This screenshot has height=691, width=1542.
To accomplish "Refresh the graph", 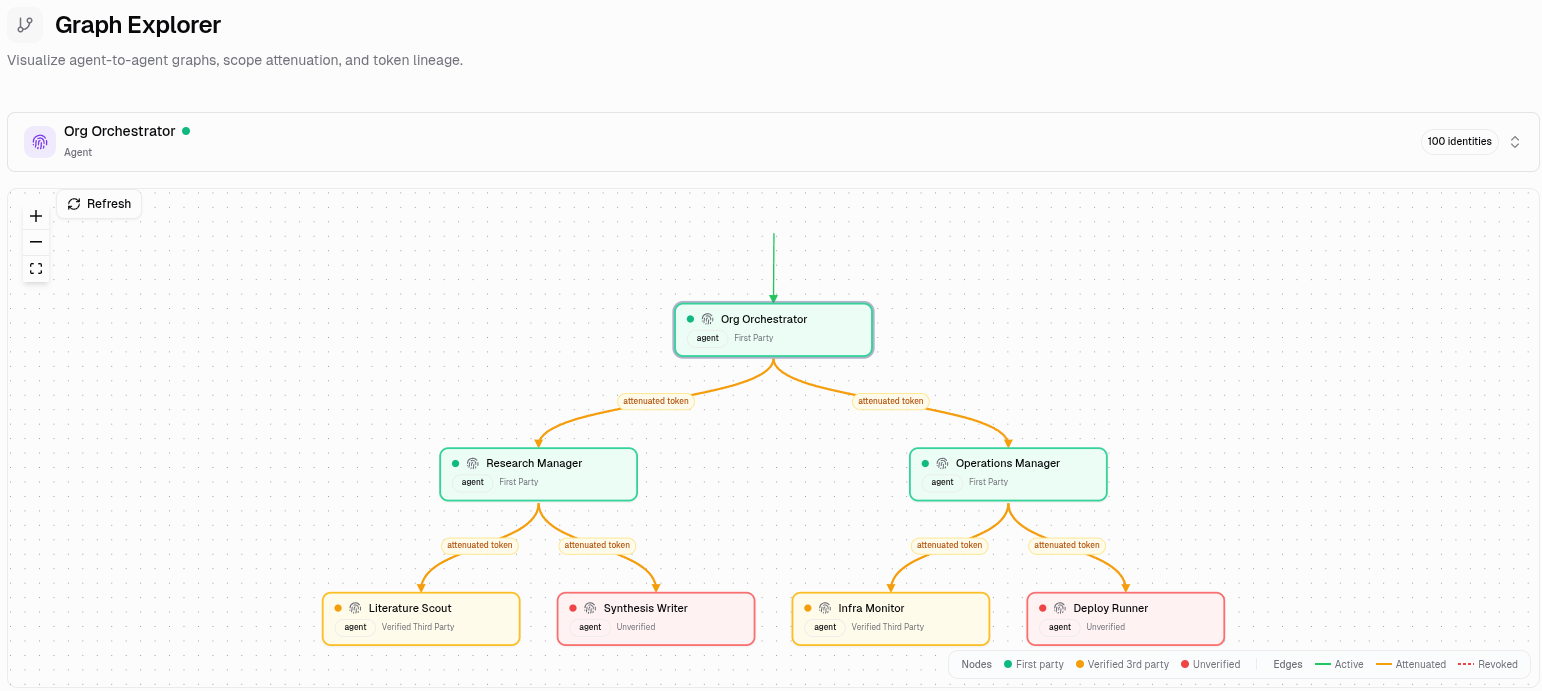I will [x=99, y=204].
